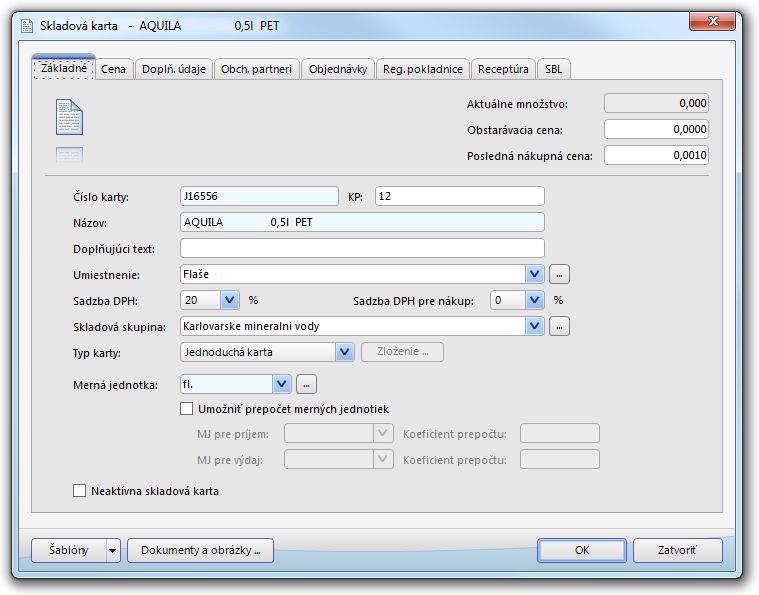Tick the Neaktívna skladová karta checkbox
Viewport: 759px width, 595px height.
(80, 491)
